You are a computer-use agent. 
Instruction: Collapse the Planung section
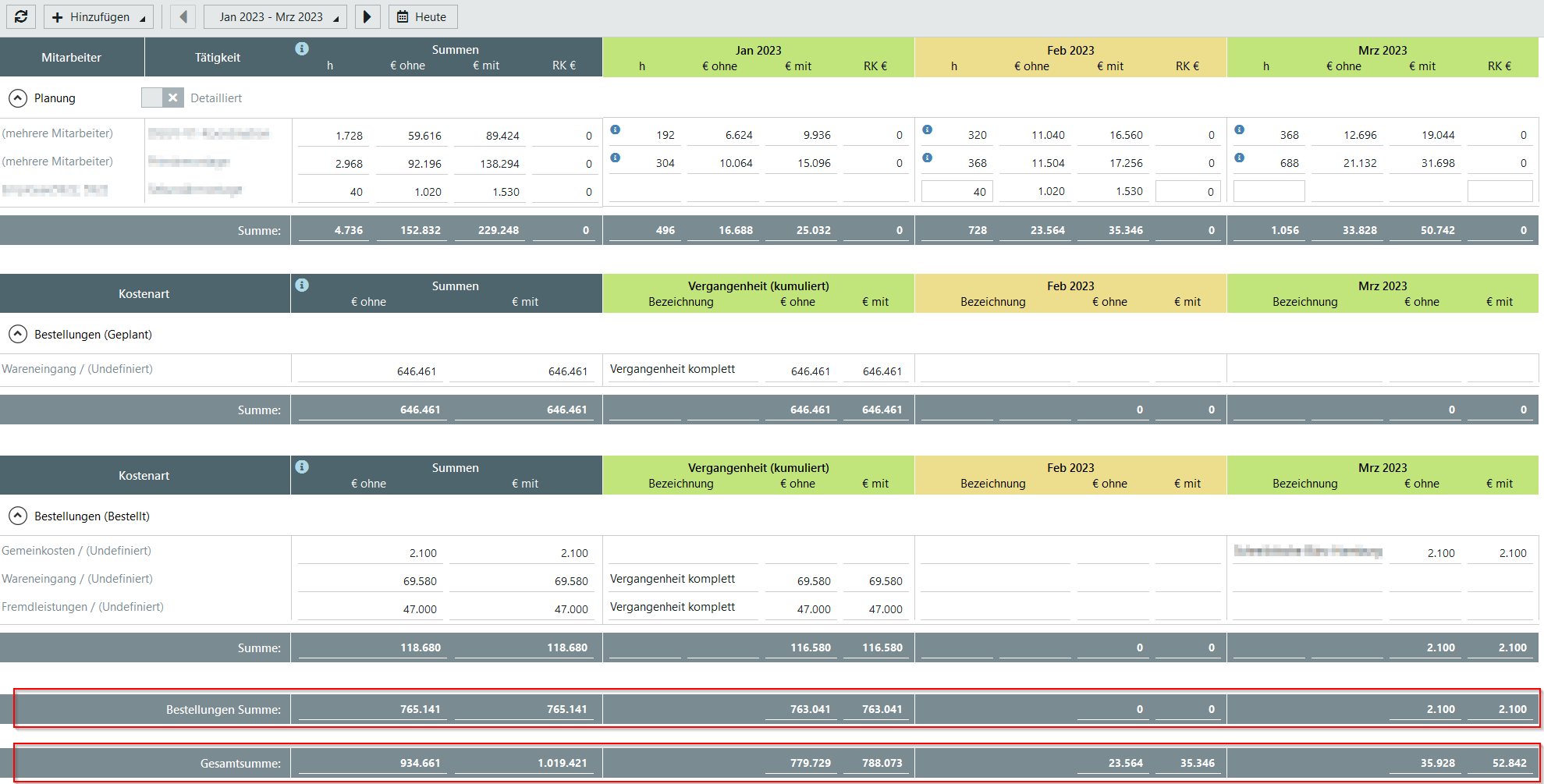point(18,98)
